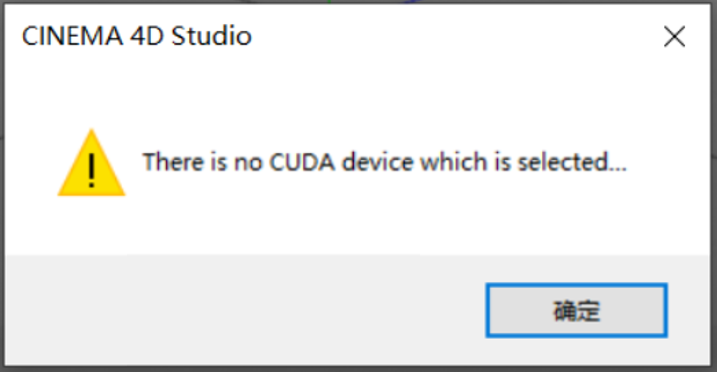Click the word CUDA in the message
This screenshot has height=372, width=717.
(x=302, y=162)
